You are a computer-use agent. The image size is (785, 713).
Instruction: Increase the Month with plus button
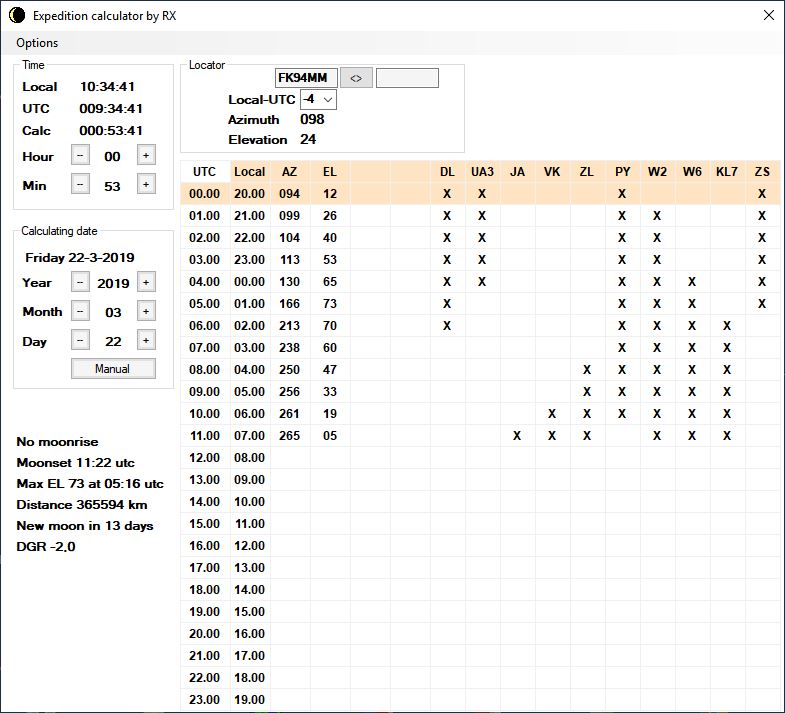(146, 311)
